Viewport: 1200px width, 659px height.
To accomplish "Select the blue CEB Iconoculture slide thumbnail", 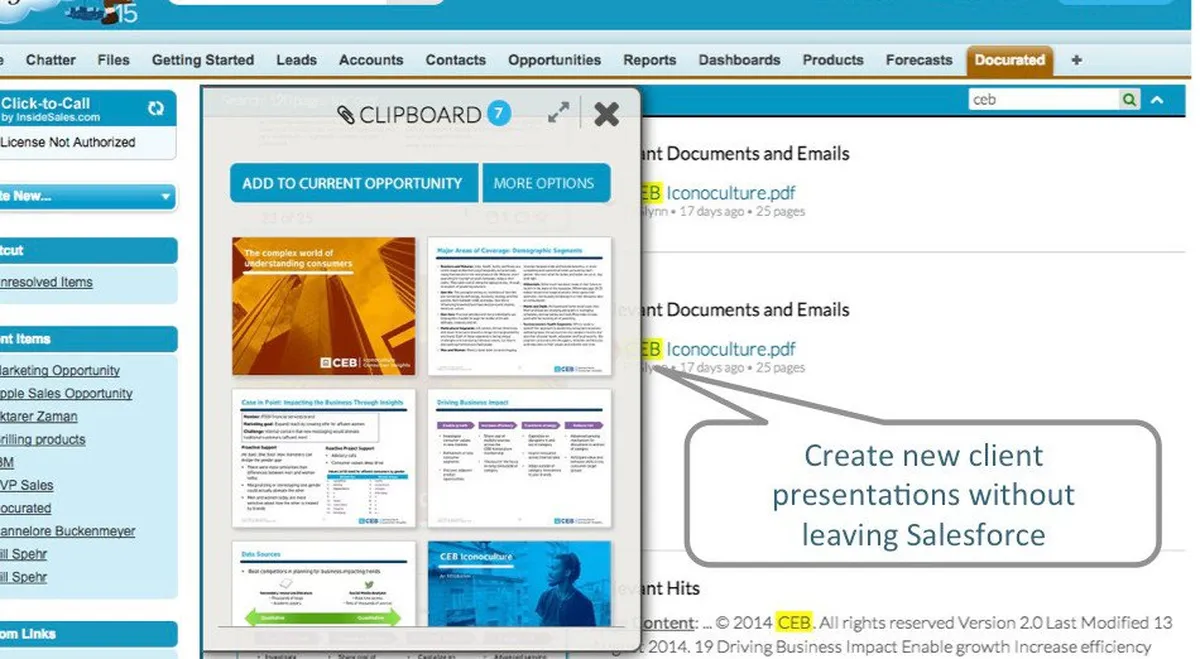I will pyautogui.click(x=520, y=584).
